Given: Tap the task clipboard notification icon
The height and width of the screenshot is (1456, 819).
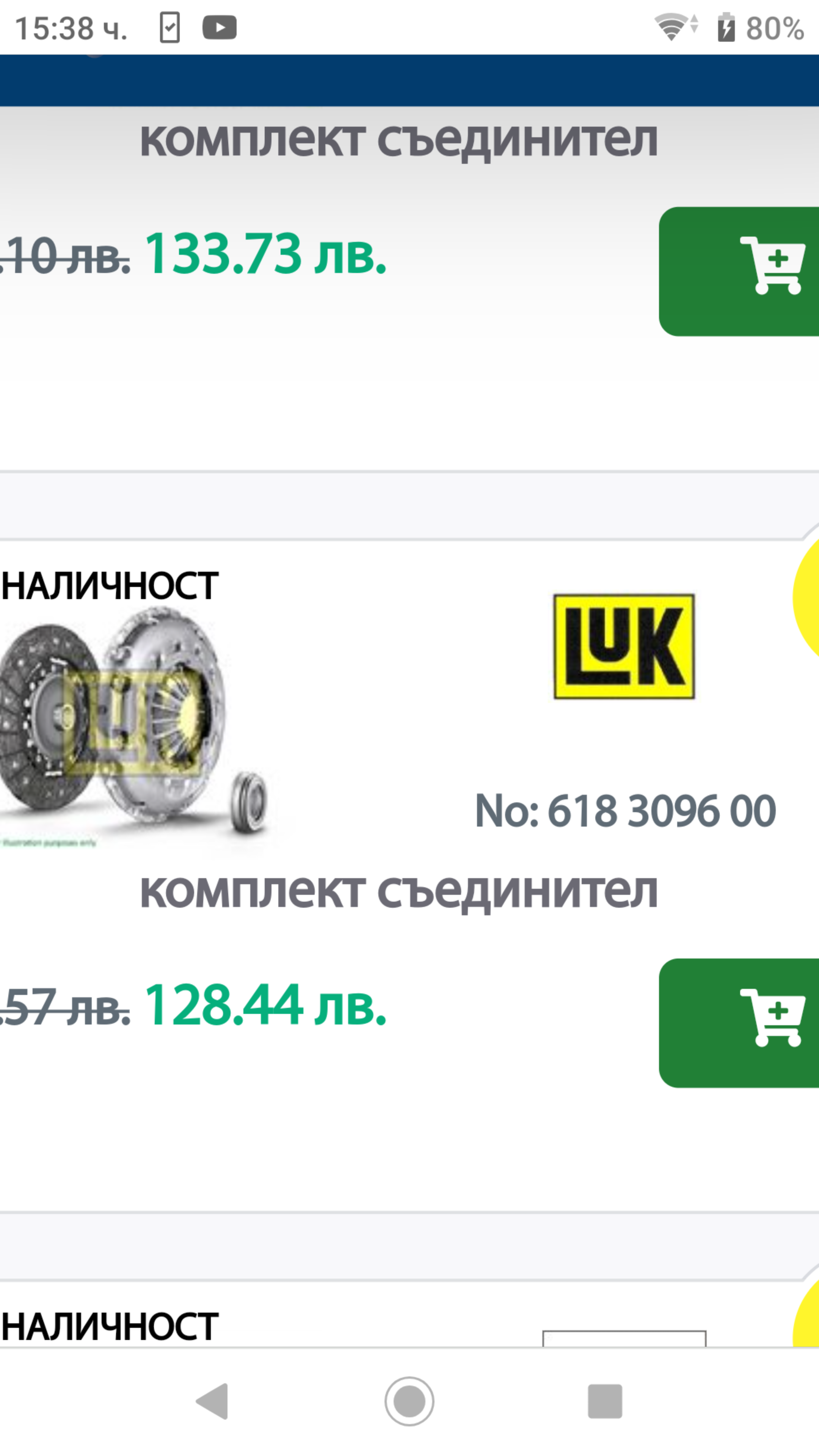Looking at the screenshot, I should point(169,28).
